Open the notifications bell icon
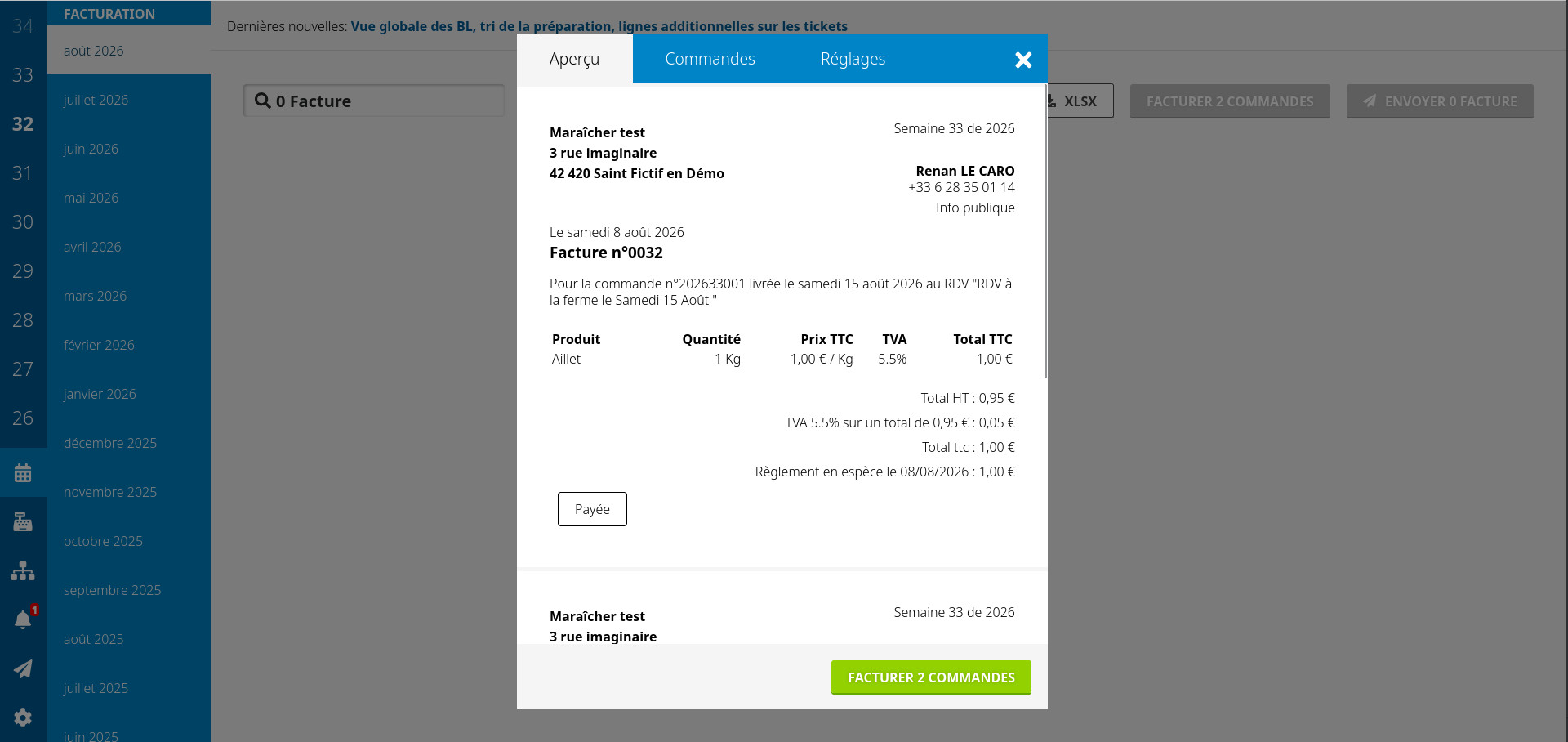This screenshot has height=742, width=1568. click(x=23, y=619)
